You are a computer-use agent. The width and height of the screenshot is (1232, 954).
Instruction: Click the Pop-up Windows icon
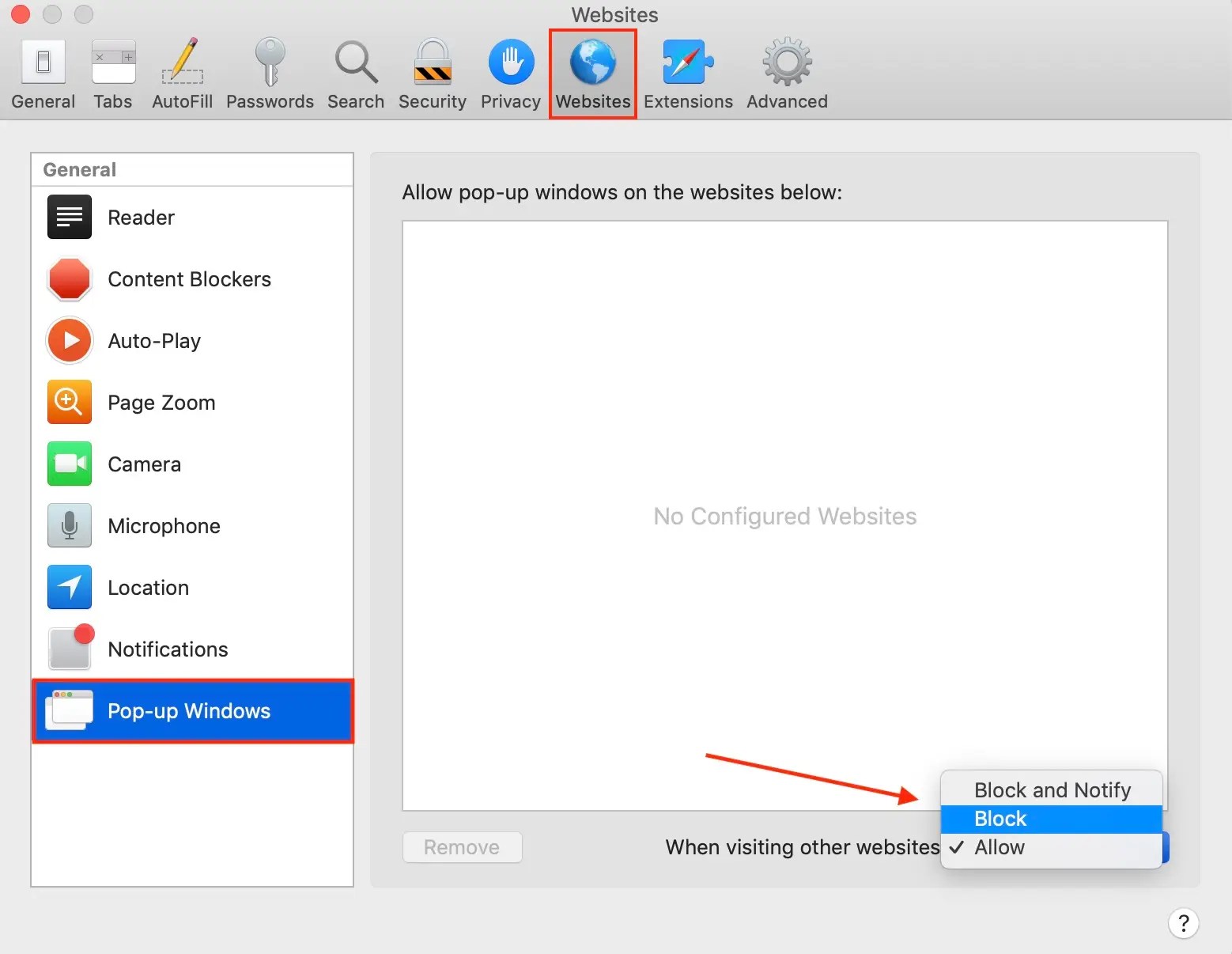70,710
